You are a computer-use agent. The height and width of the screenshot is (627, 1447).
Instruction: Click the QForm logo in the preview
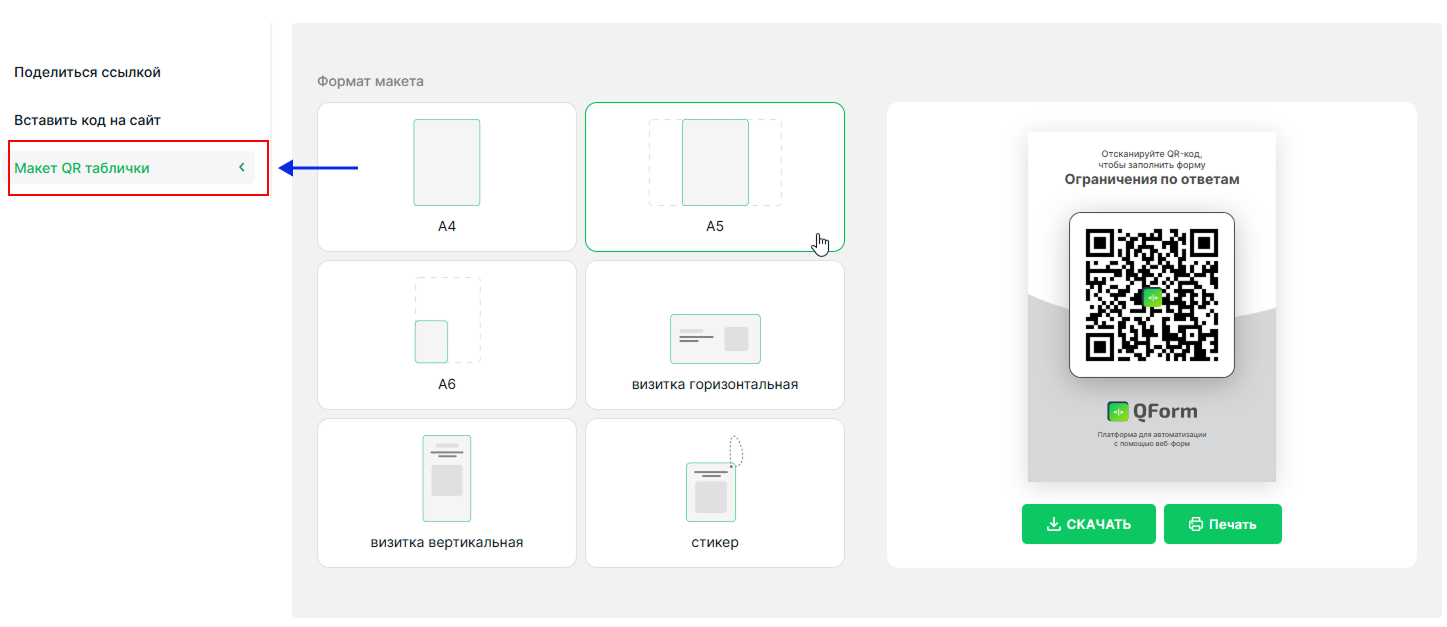point(1152,411)
